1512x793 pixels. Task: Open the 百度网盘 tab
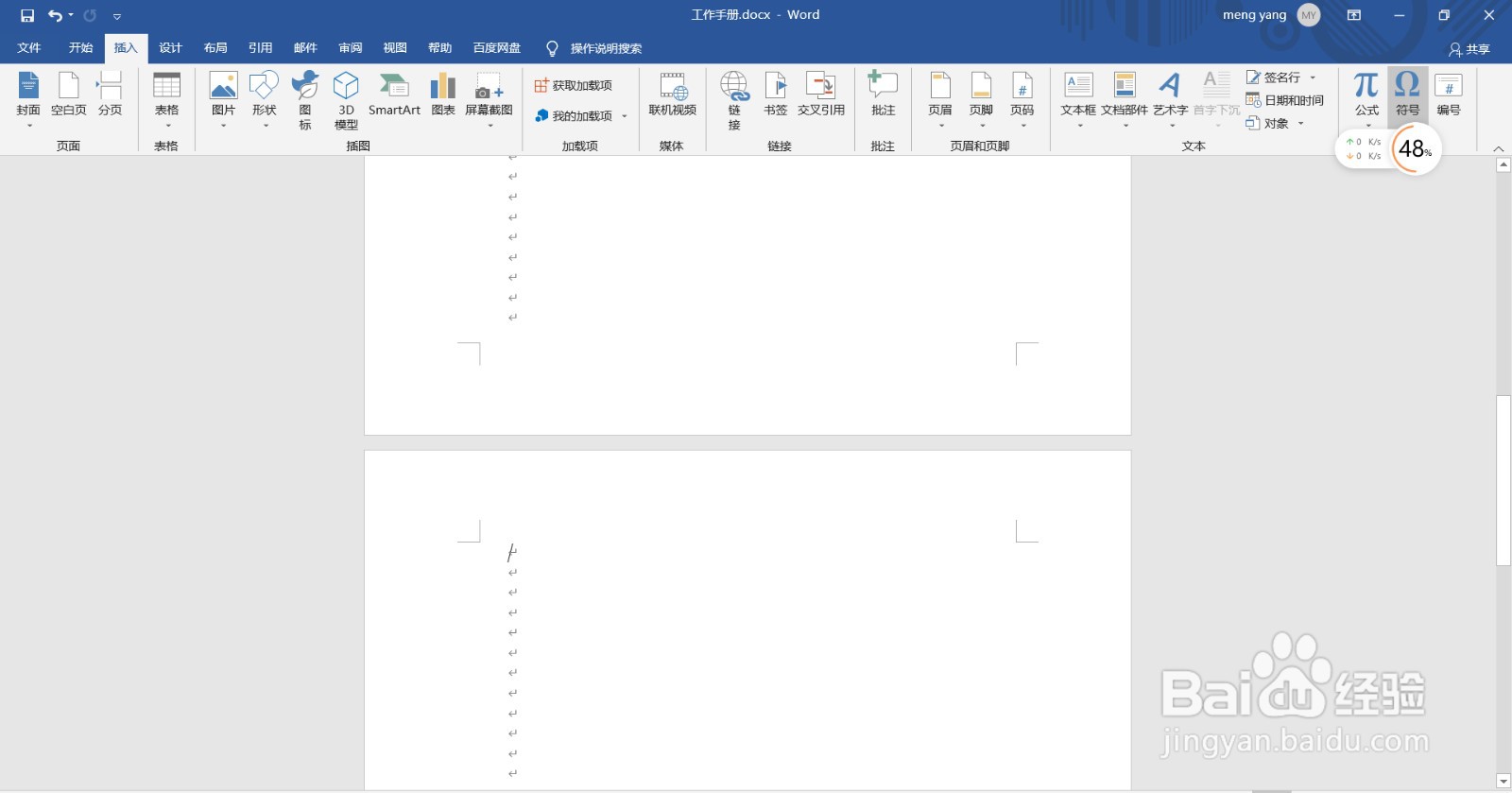[497, 48]
